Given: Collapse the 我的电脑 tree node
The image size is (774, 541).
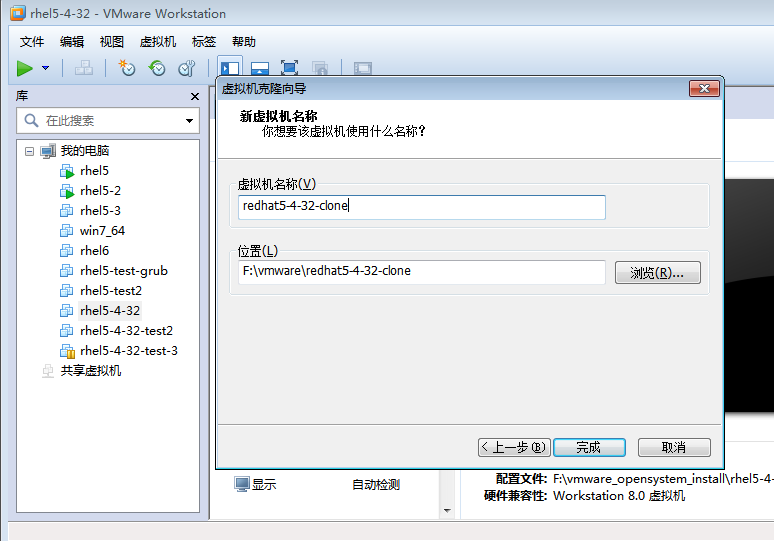Looking at the screenshot, I should (x=30, y=151).
